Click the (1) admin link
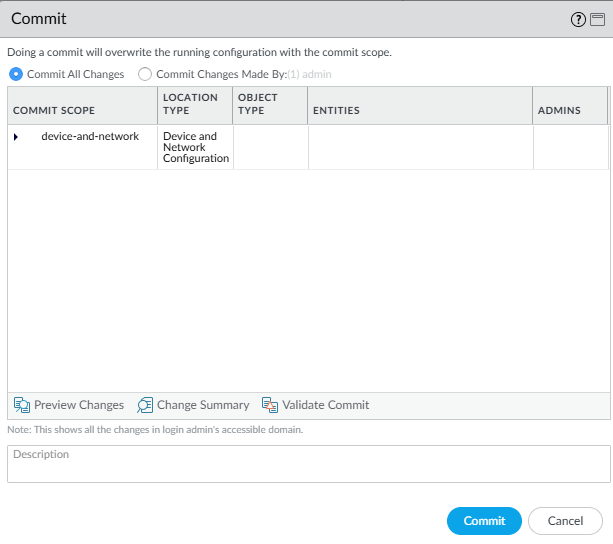Viewport: 613px width, 544px height. click(x=309, y=74)
